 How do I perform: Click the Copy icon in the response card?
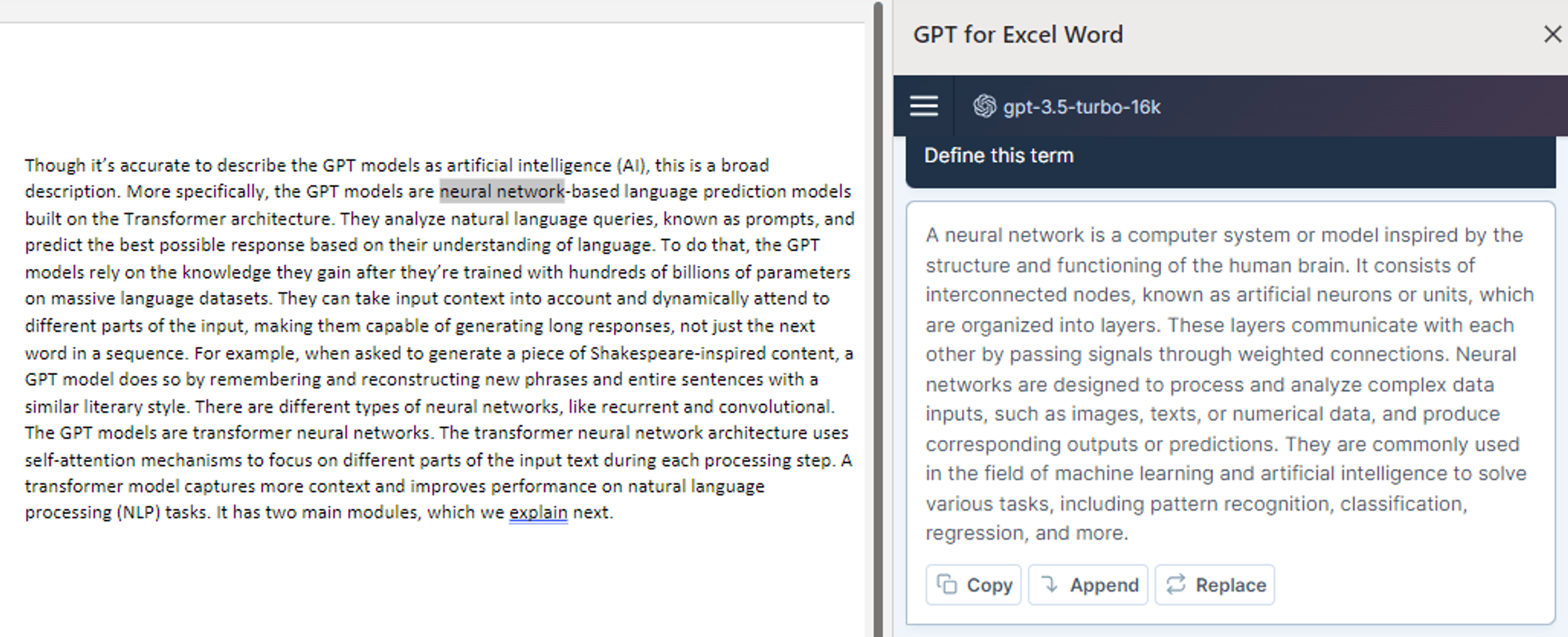pyautogui.click(x=947, y=584)
